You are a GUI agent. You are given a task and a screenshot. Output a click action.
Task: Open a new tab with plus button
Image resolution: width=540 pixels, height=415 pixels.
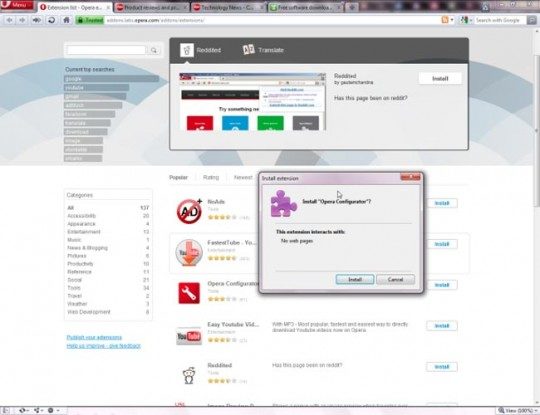(x=352, y=7)
